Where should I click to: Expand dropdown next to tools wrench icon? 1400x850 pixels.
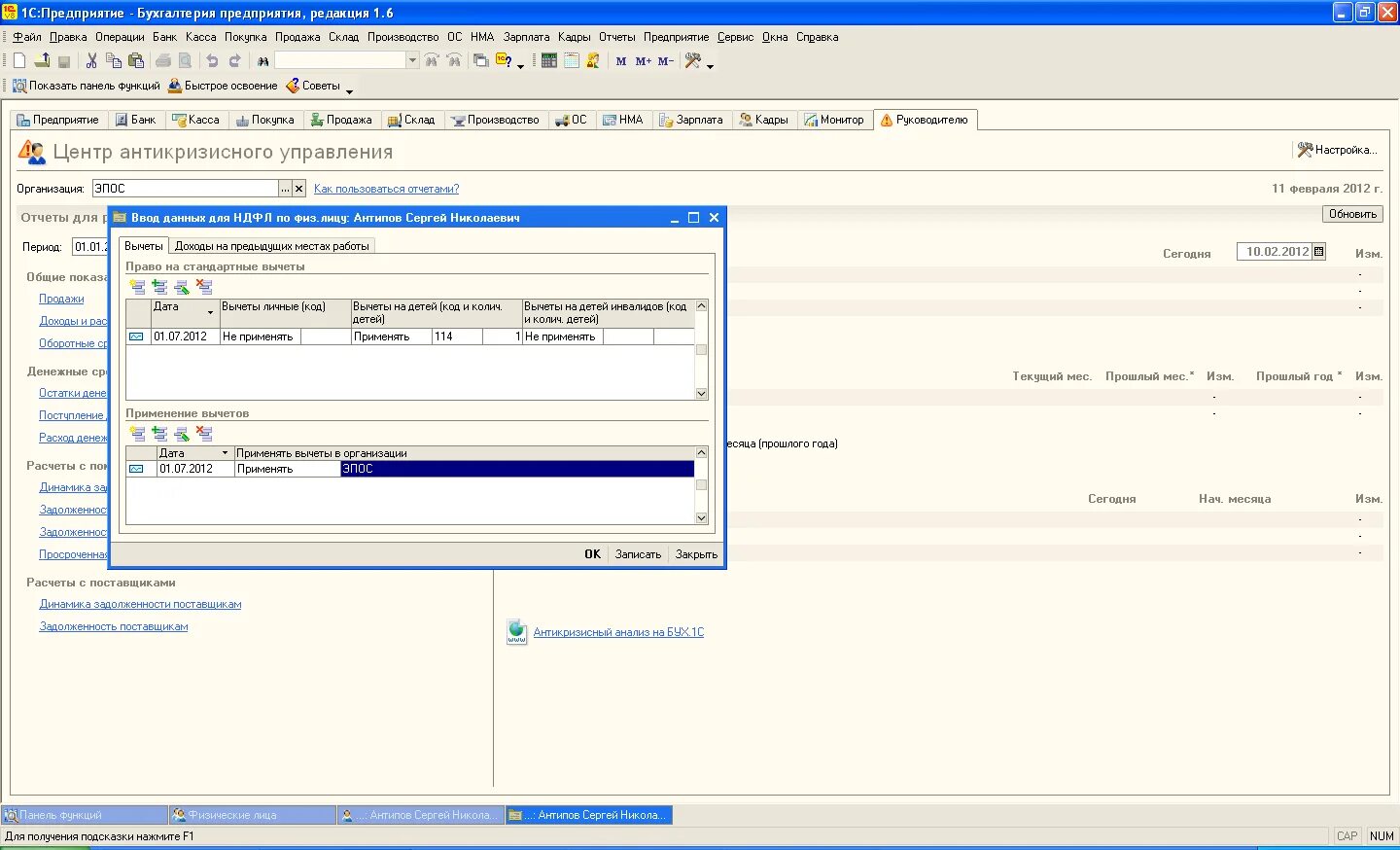pyautogui.click(x=710, y=66)
